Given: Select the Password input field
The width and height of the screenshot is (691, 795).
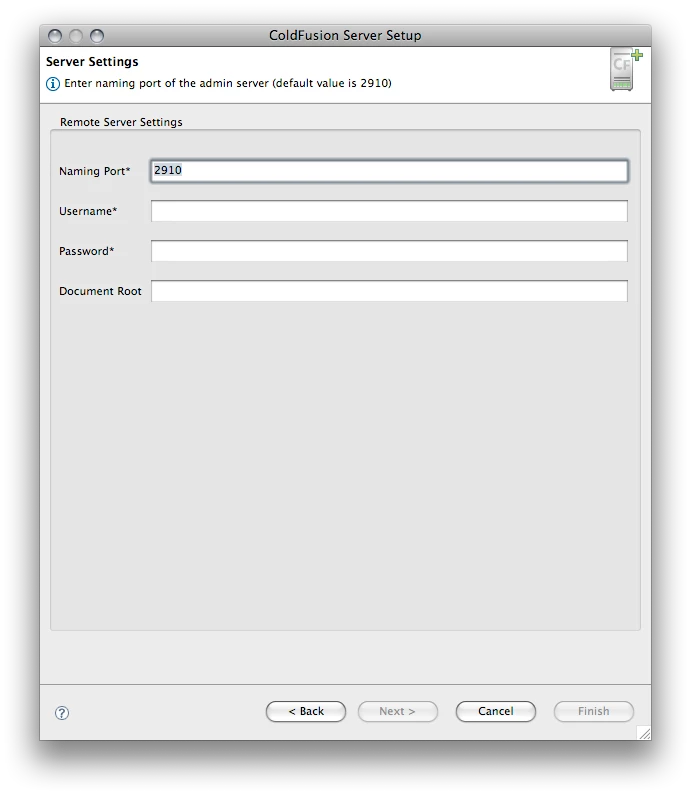Looking at the screenshot, I should pos(389,251).
